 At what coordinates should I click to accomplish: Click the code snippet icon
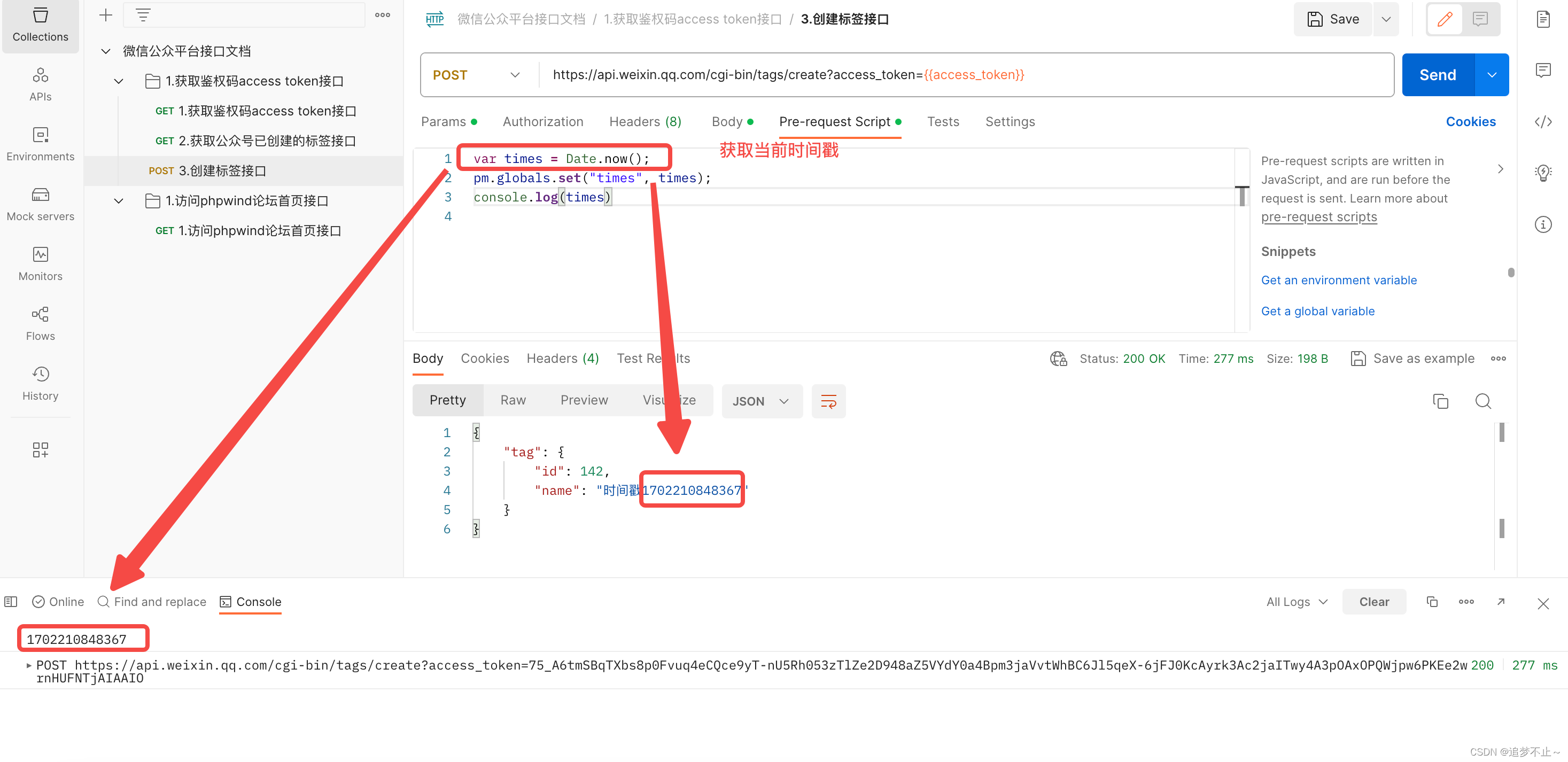tap(1542, 122)
